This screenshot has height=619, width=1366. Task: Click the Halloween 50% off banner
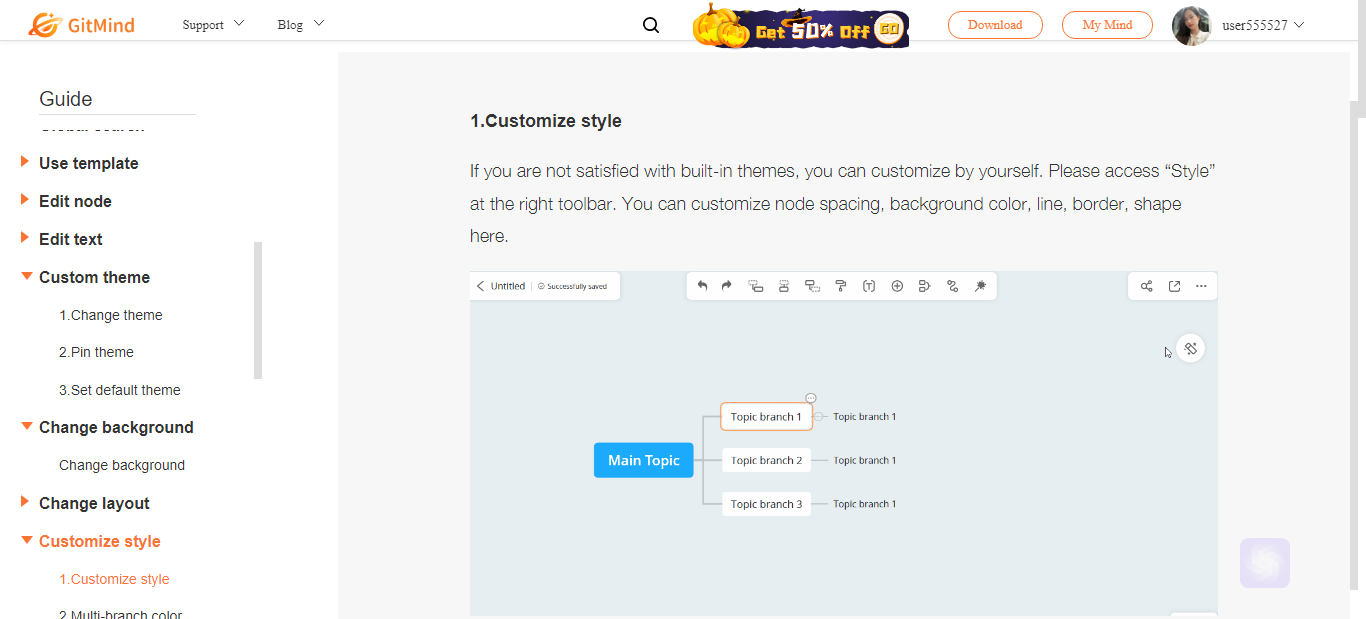(x=800, y=26)
